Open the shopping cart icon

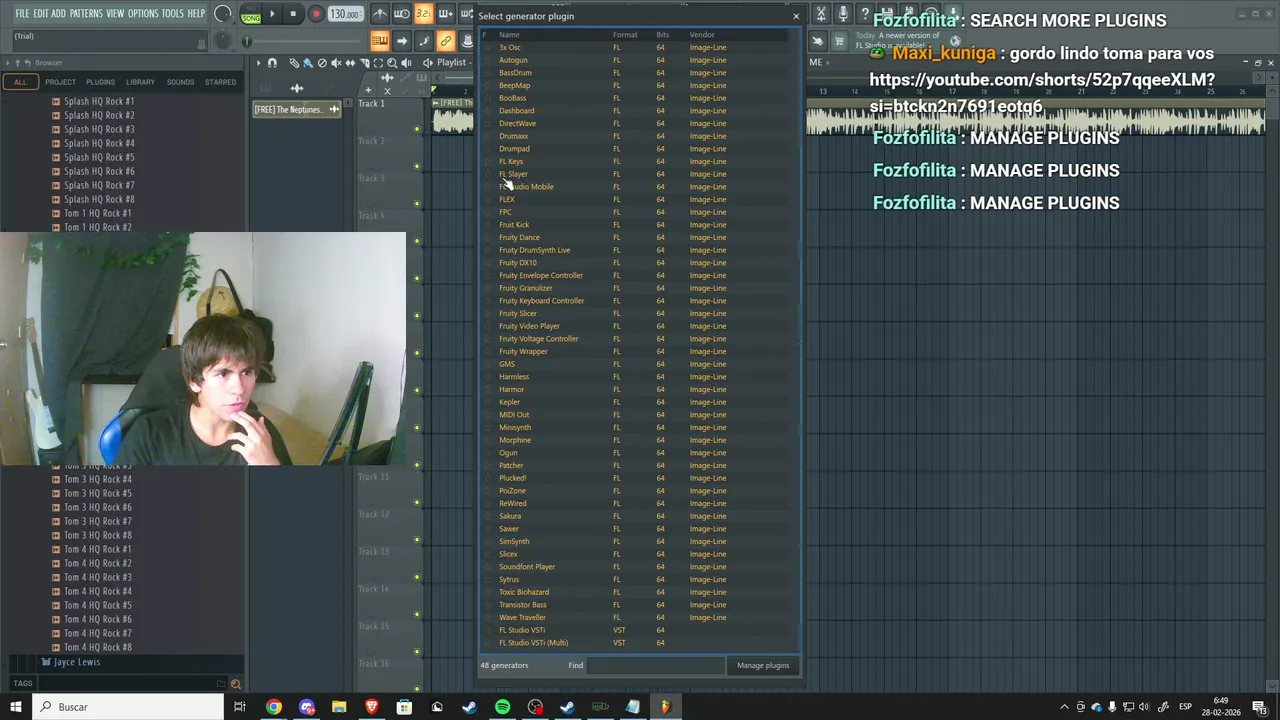(x=839, y=41)
